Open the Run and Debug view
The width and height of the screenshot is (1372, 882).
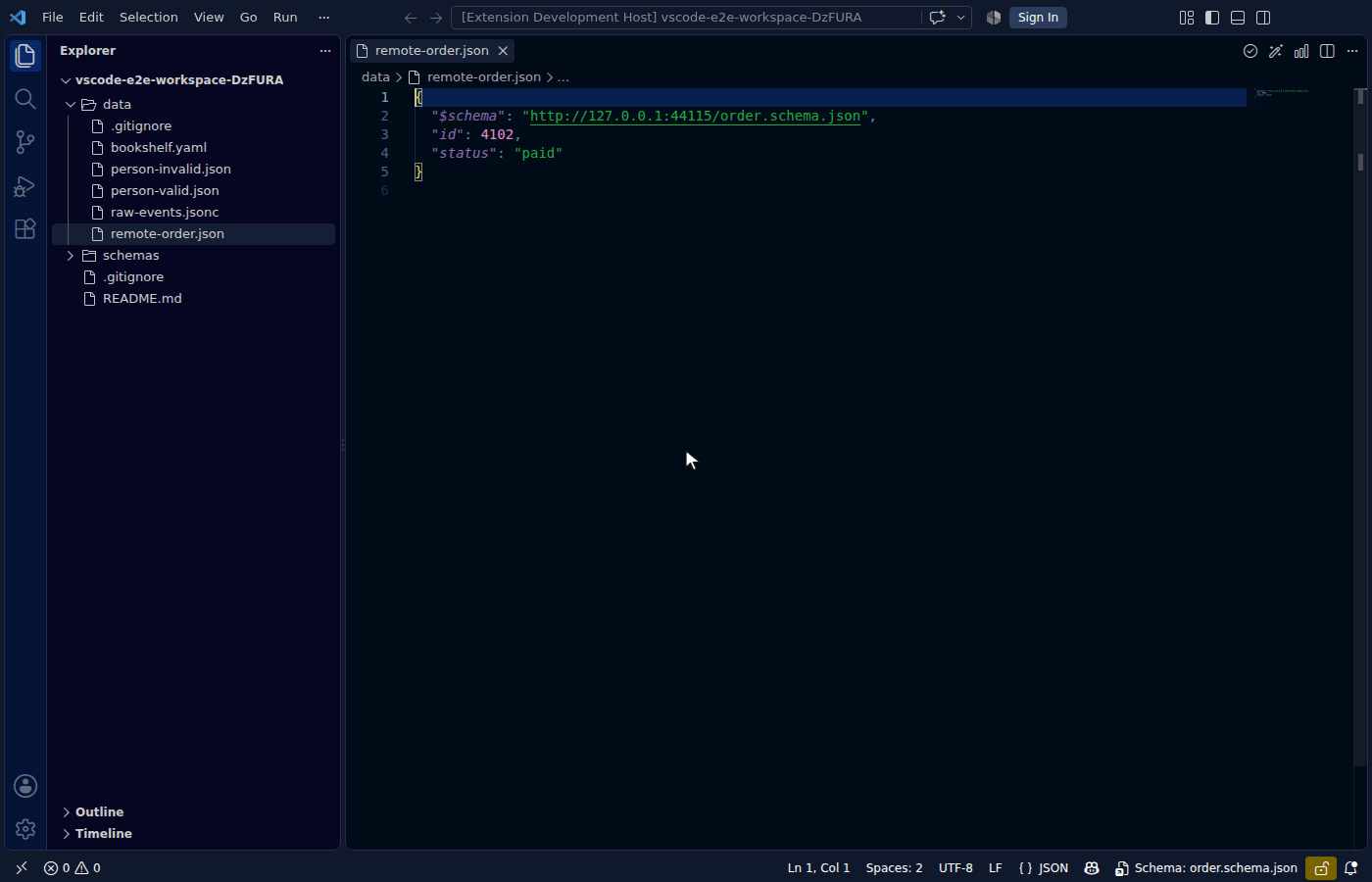(x=25, y=185)
